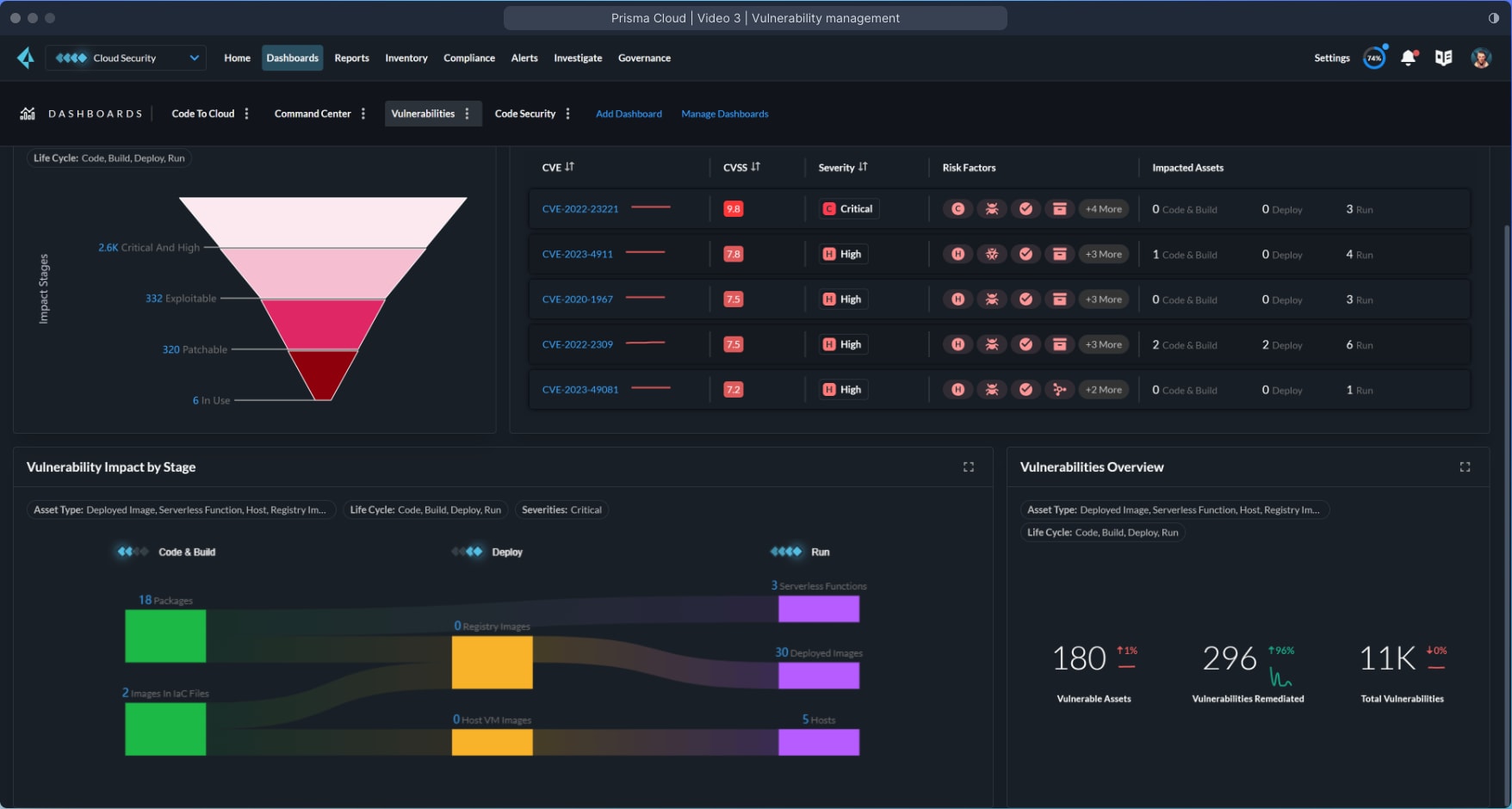Open the Code Security dashboard options menu
This screenshot has height=809, width=1512.
click(568, 113)
